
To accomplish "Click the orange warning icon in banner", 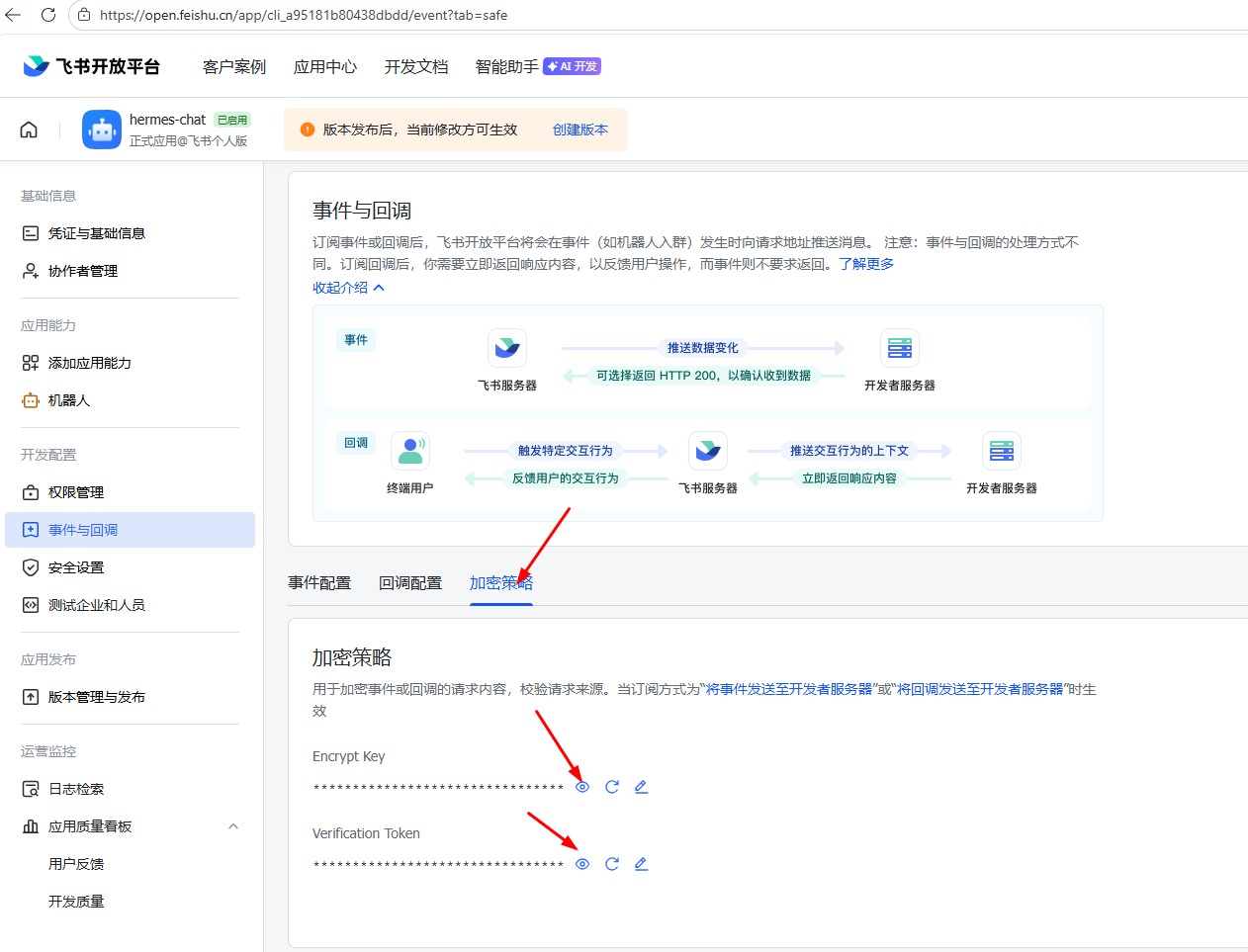I will coord(308,130).
